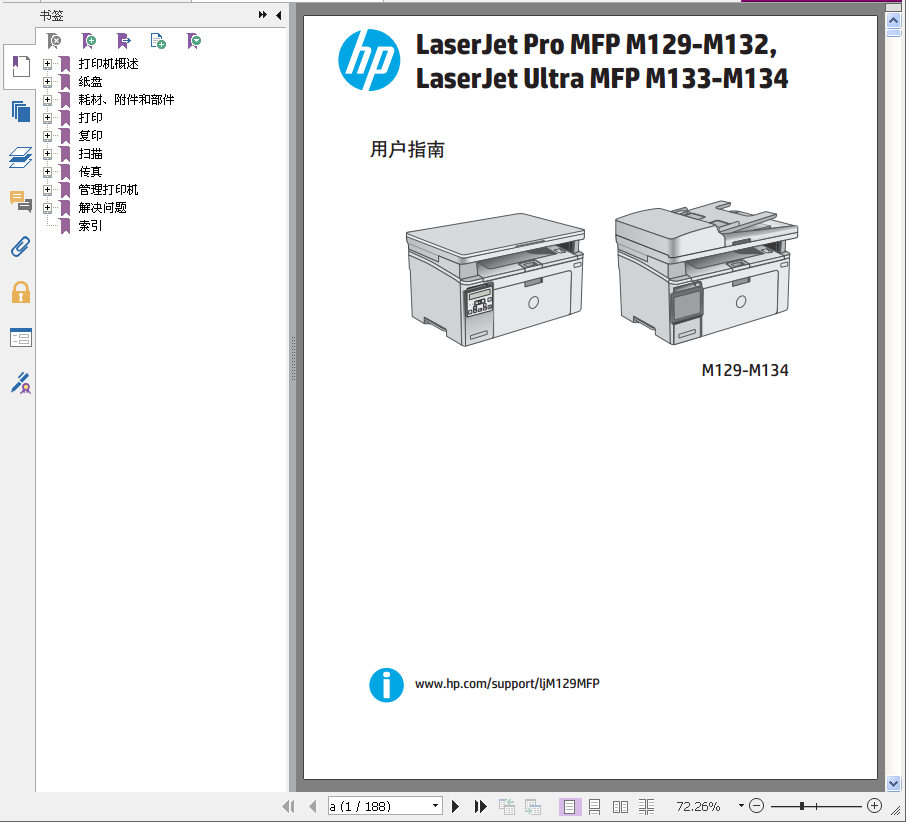Screen dimensions: 906x822
Task: Select continuous page view mode
Action: [595, 806]
